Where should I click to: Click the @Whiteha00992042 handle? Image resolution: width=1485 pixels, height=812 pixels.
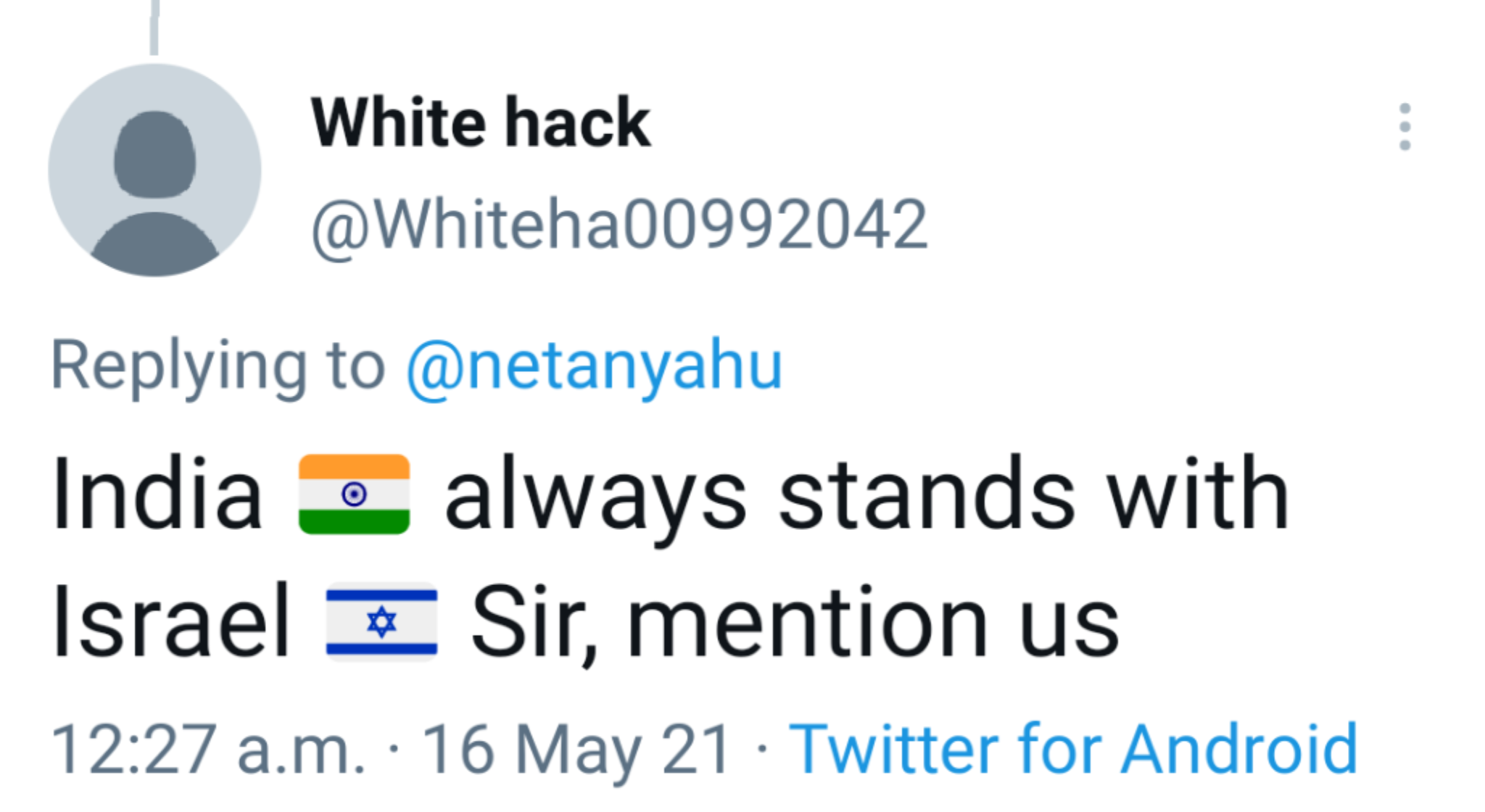point(619,225)
